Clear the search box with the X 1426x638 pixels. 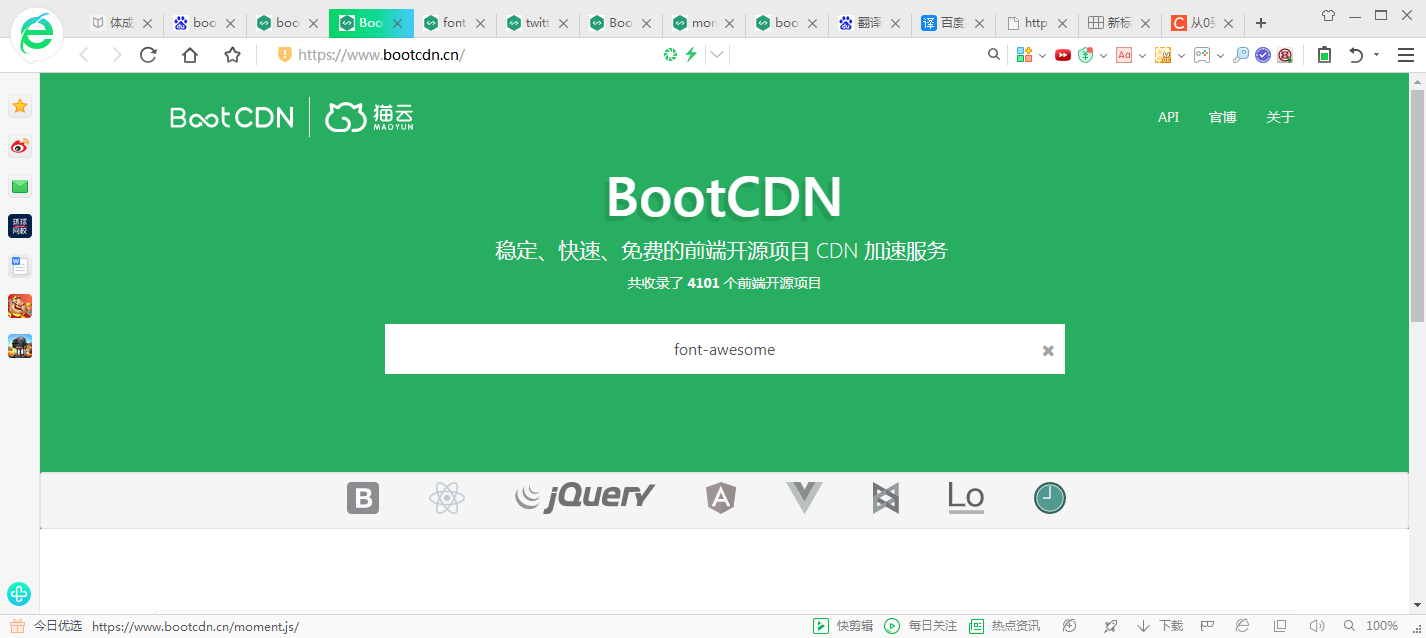(1048, 350)
